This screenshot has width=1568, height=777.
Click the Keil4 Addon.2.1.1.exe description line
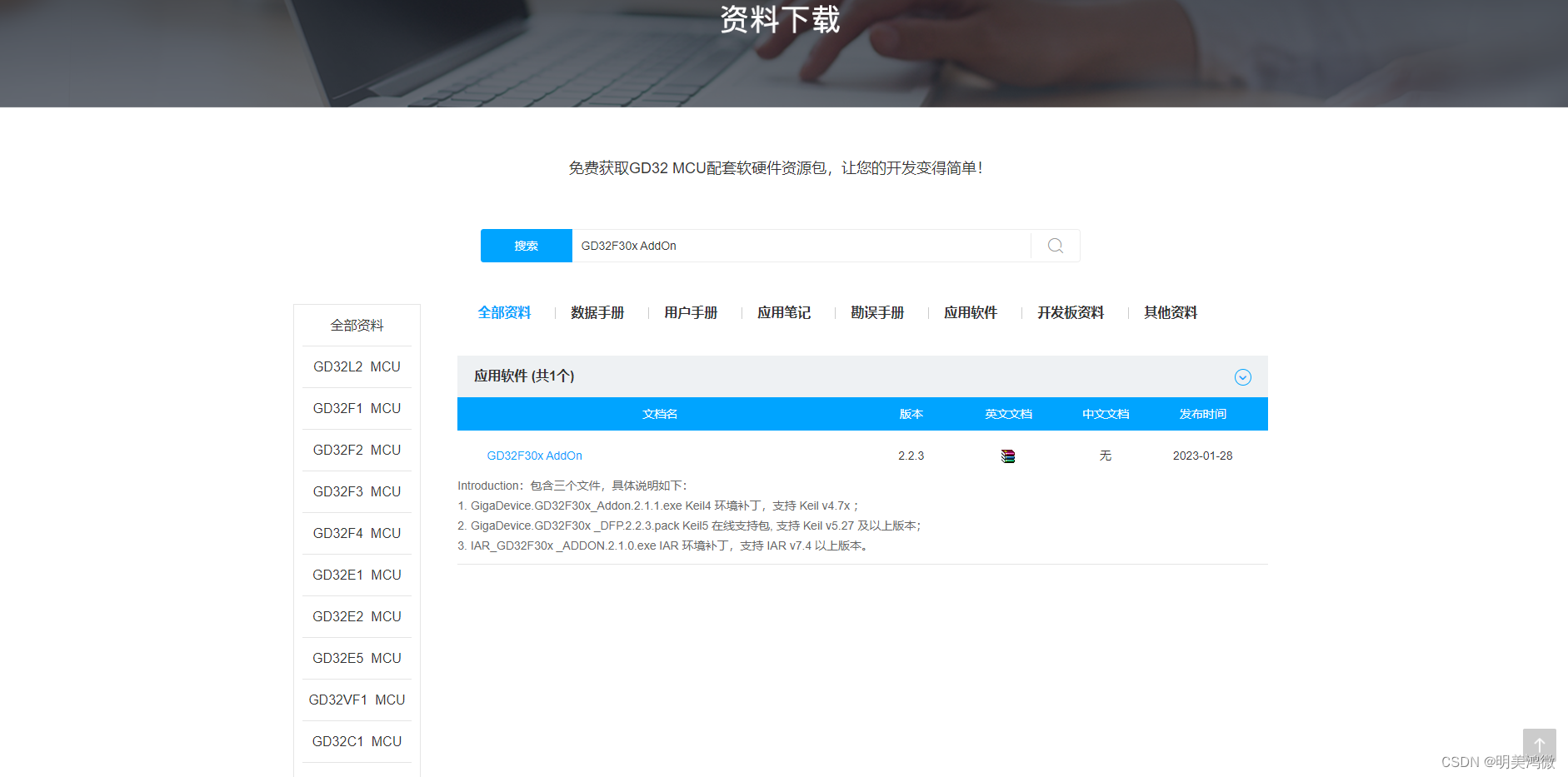coord(658,506)
